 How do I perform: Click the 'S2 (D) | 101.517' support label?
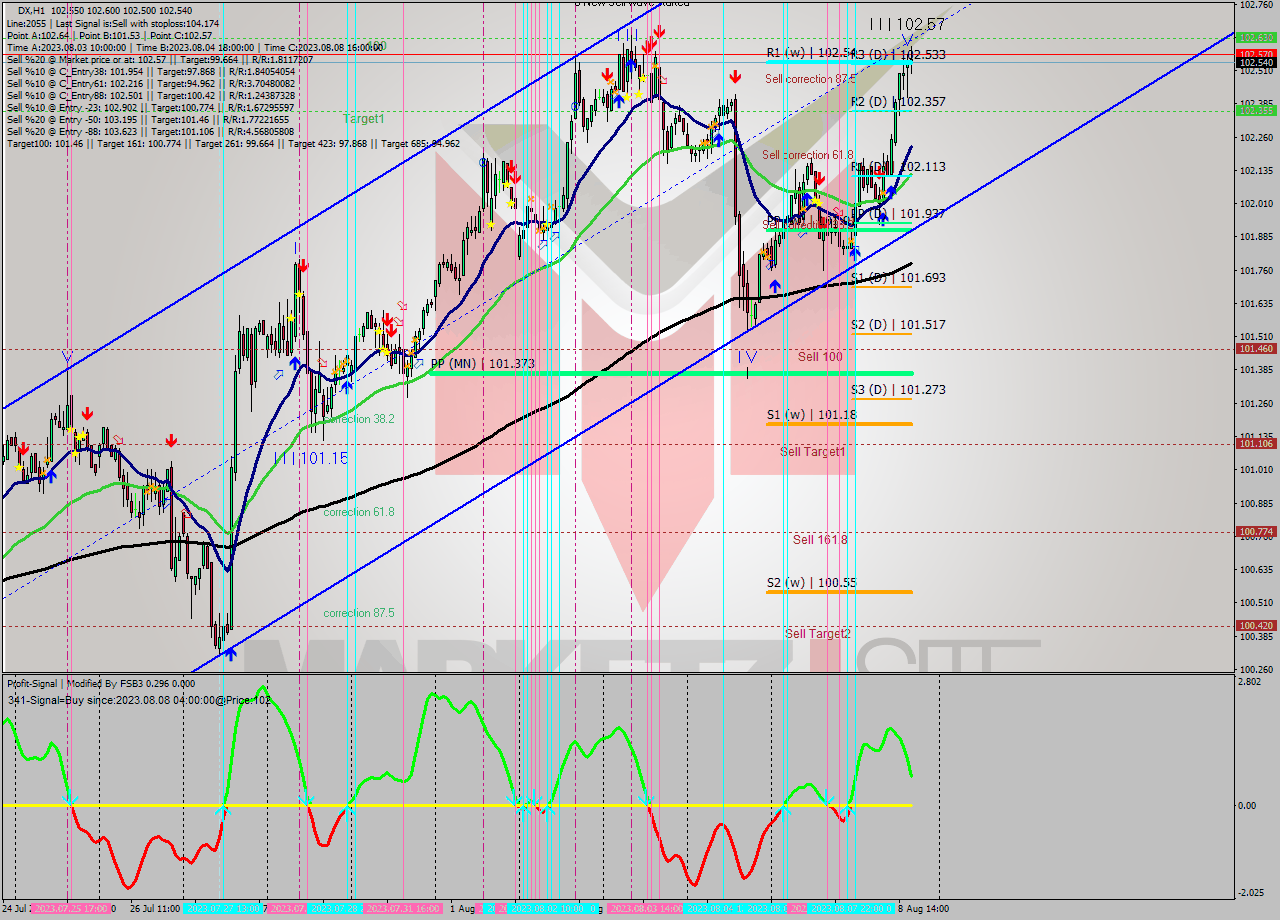(x=898, y=325)
